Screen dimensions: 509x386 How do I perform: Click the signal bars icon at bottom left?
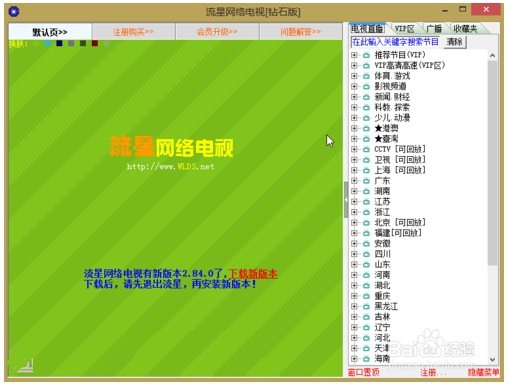click(25, 366)
